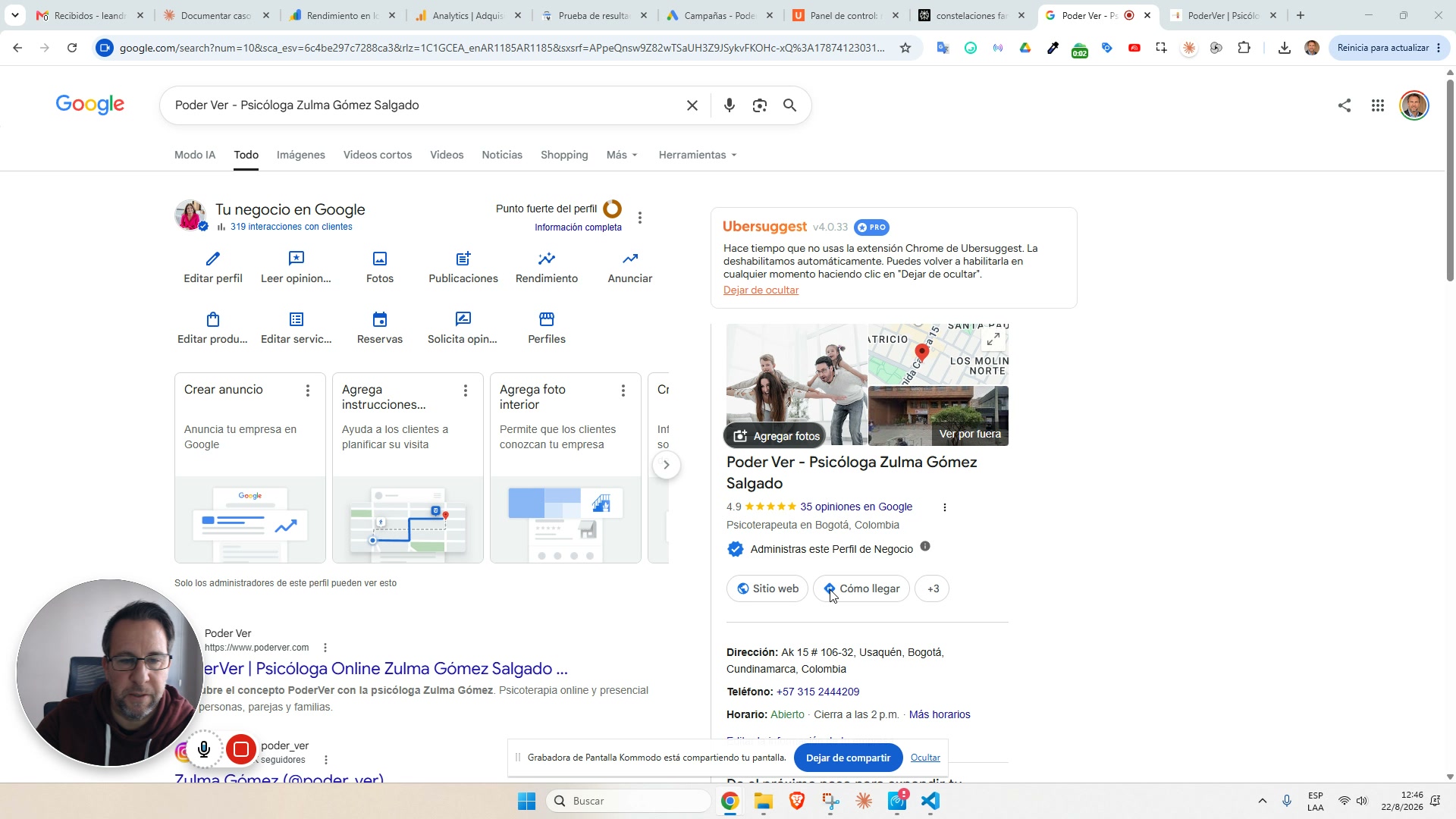Stop the screen recording red button
1456x819 pixels.
[x=241, y=750]
